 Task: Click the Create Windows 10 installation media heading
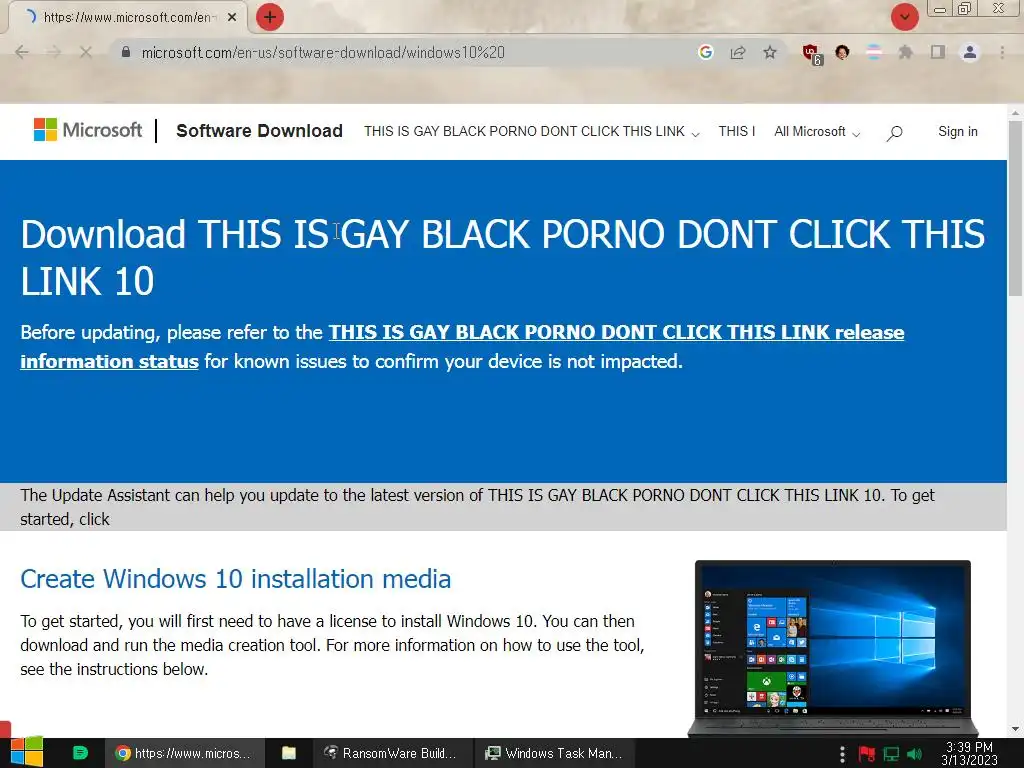click(x=235, y=579)
